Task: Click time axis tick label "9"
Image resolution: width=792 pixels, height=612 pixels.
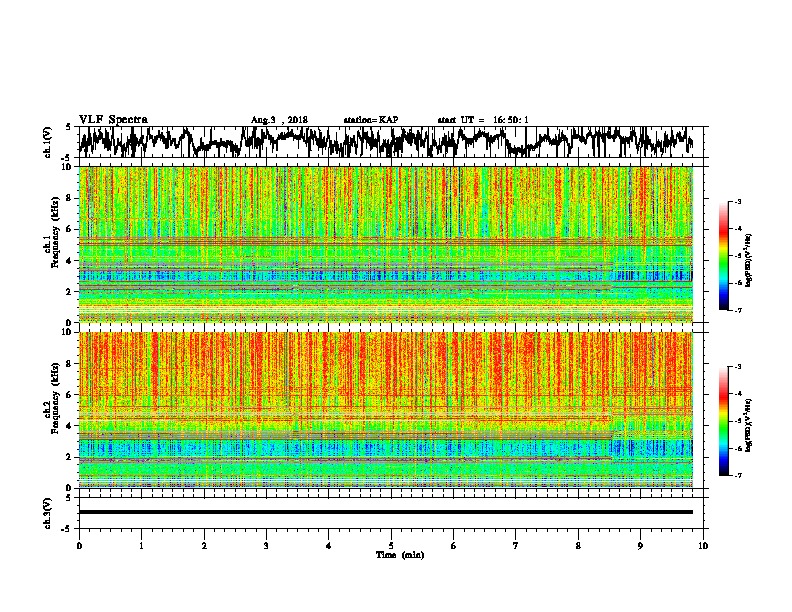Action: click(640, 546)
